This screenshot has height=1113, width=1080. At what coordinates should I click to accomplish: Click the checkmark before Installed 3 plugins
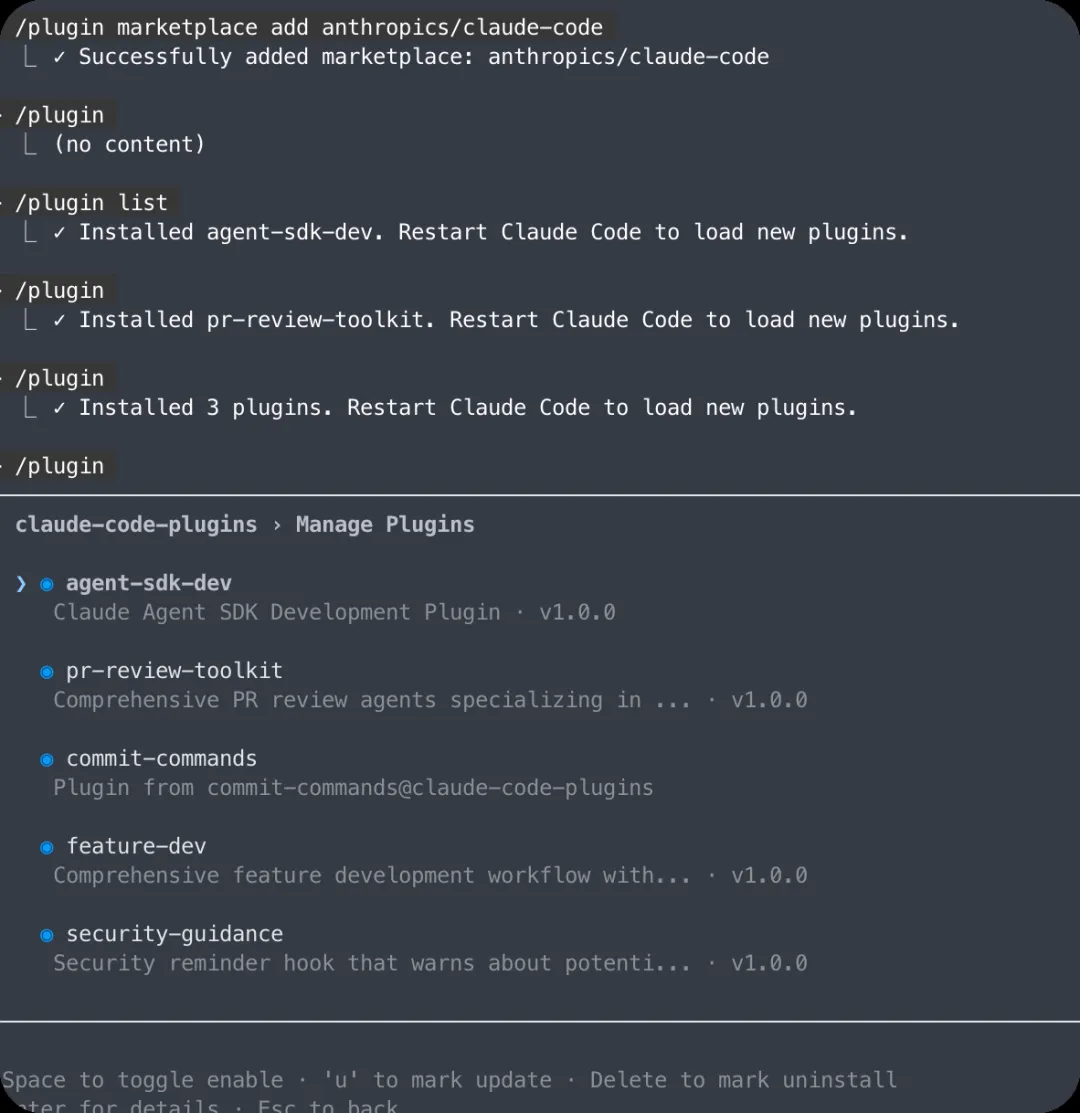59,409
